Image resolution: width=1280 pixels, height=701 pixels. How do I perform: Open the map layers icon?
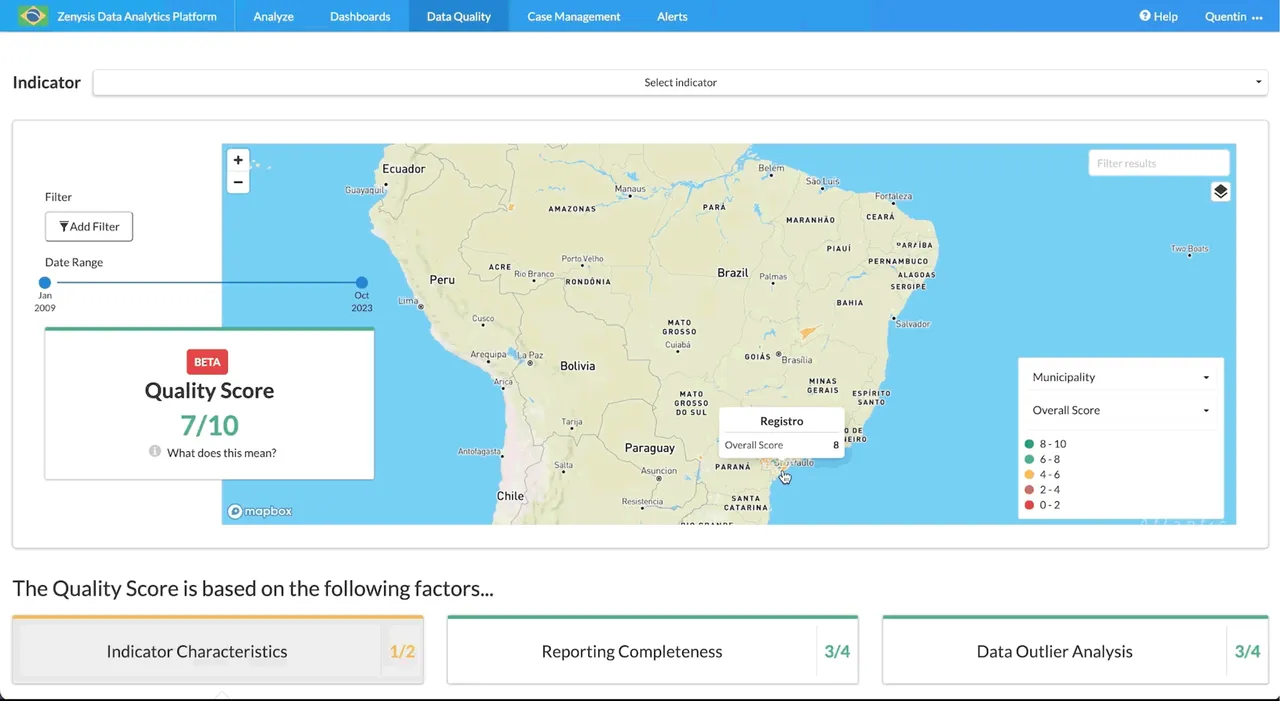point(1220,192)
